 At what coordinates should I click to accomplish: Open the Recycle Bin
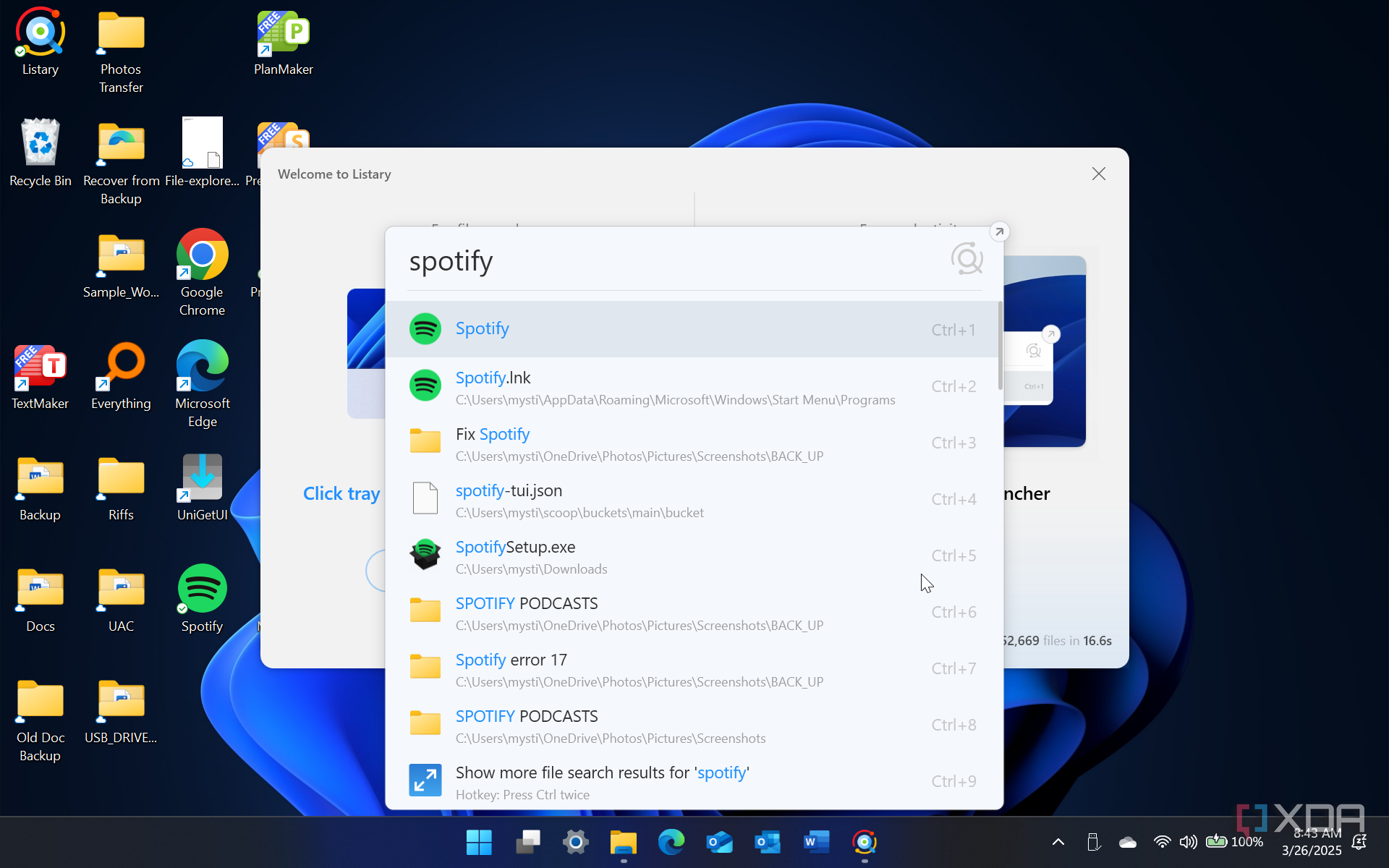(x=41, y=153)
